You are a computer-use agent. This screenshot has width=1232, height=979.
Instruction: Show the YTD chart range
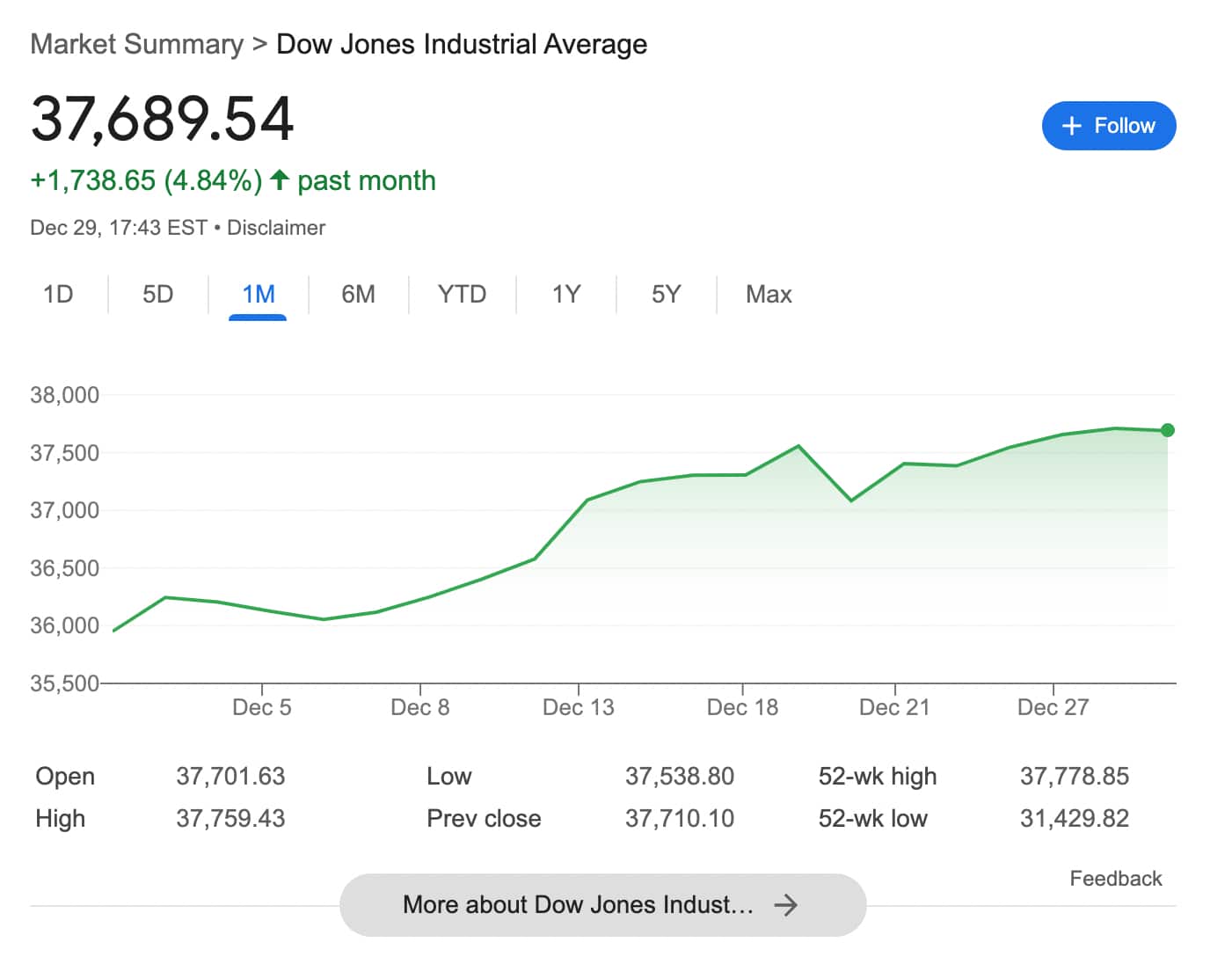click(462, 294)
